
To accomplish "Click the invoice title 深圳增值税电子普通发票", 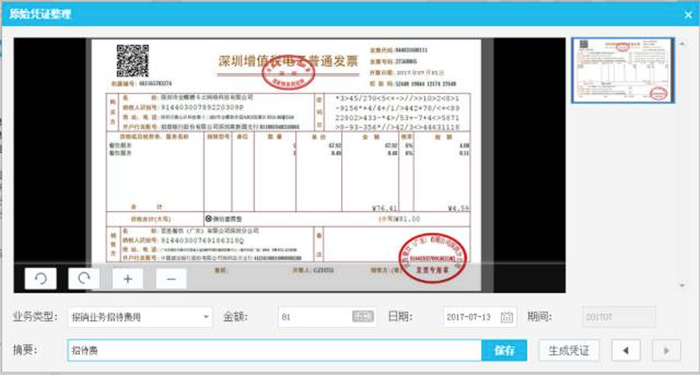I will pyautogui.click(x=288, y=61).
